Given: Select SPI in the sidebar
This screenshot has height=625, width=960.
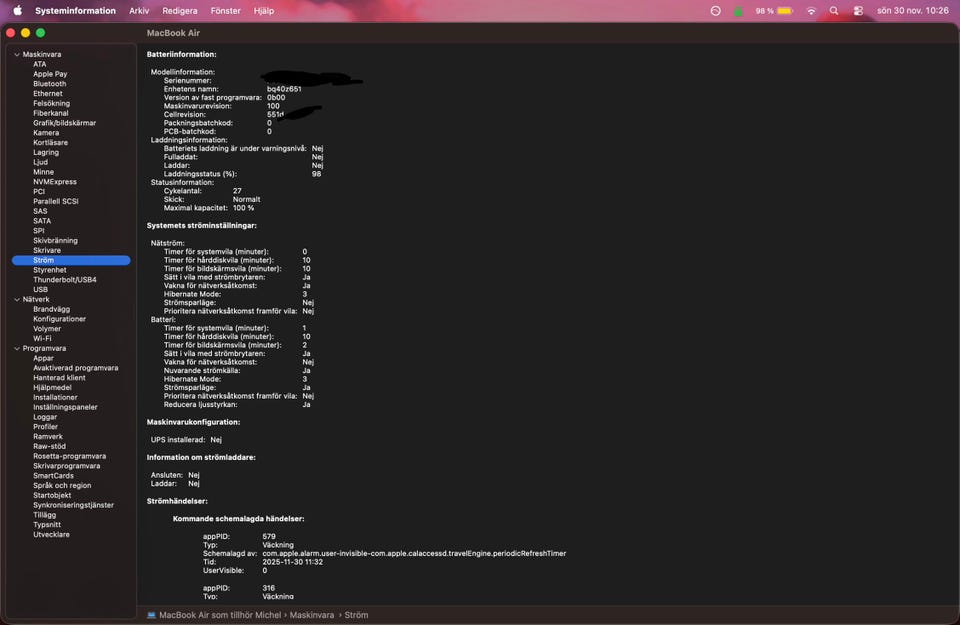Looking at the screenshot, I should pyautogui.click(x=39, y=231).
